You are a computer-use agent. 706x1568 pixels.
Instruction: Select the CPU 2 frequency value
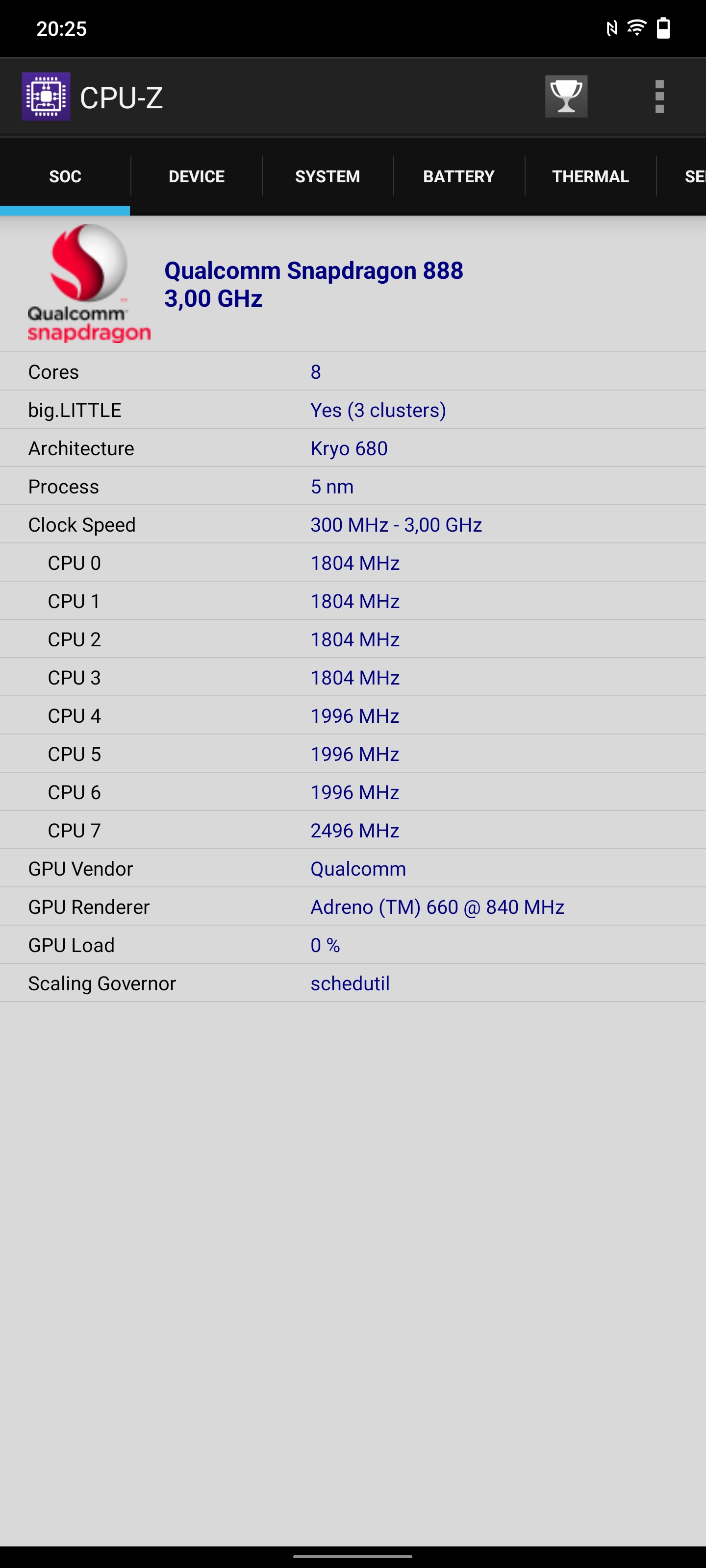pyautogui.click(x=355, y=640)
